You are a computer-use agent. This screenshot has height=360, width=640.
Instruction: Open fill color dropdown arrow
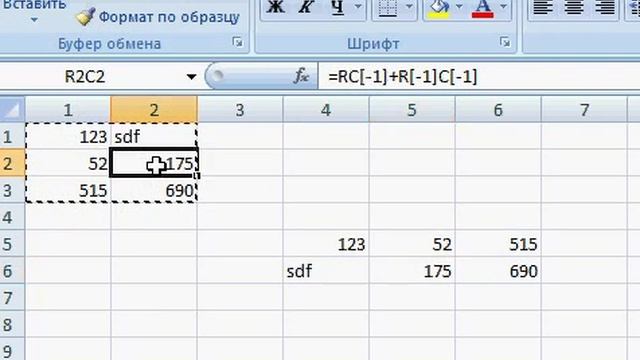click(459, 7)
